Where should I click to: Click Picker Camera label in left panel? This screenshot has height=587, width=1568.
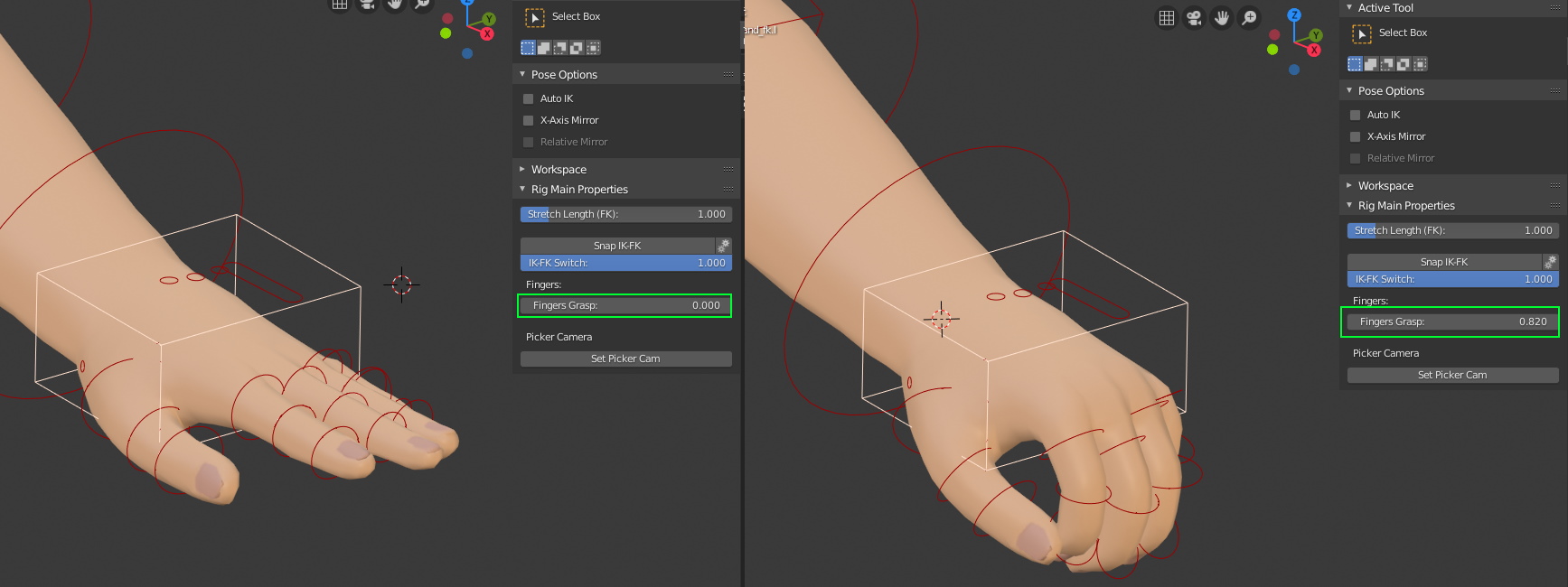tap(559, 337)
